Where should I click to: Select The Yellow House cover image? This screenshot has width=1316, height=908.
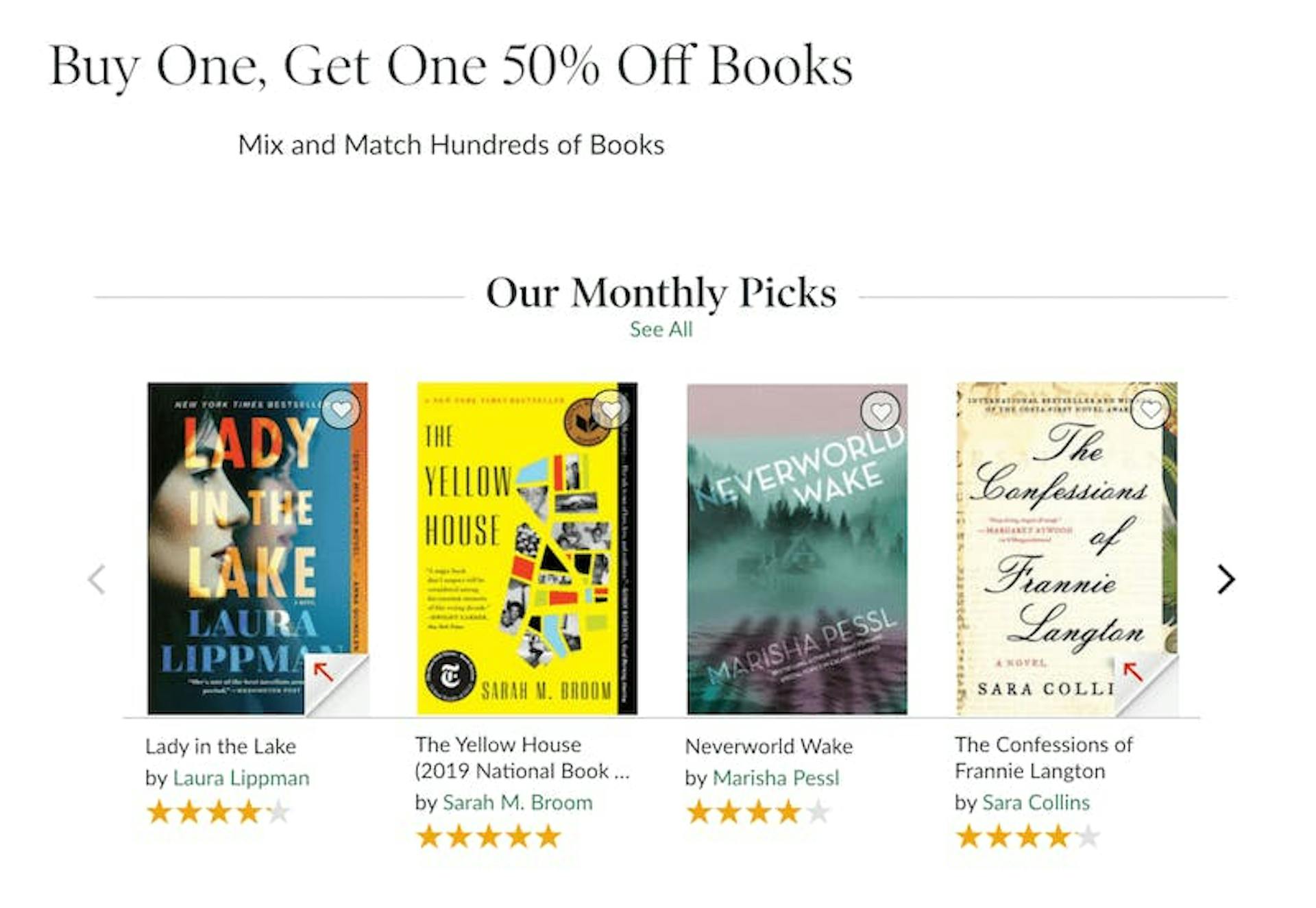tap(527, 548)
